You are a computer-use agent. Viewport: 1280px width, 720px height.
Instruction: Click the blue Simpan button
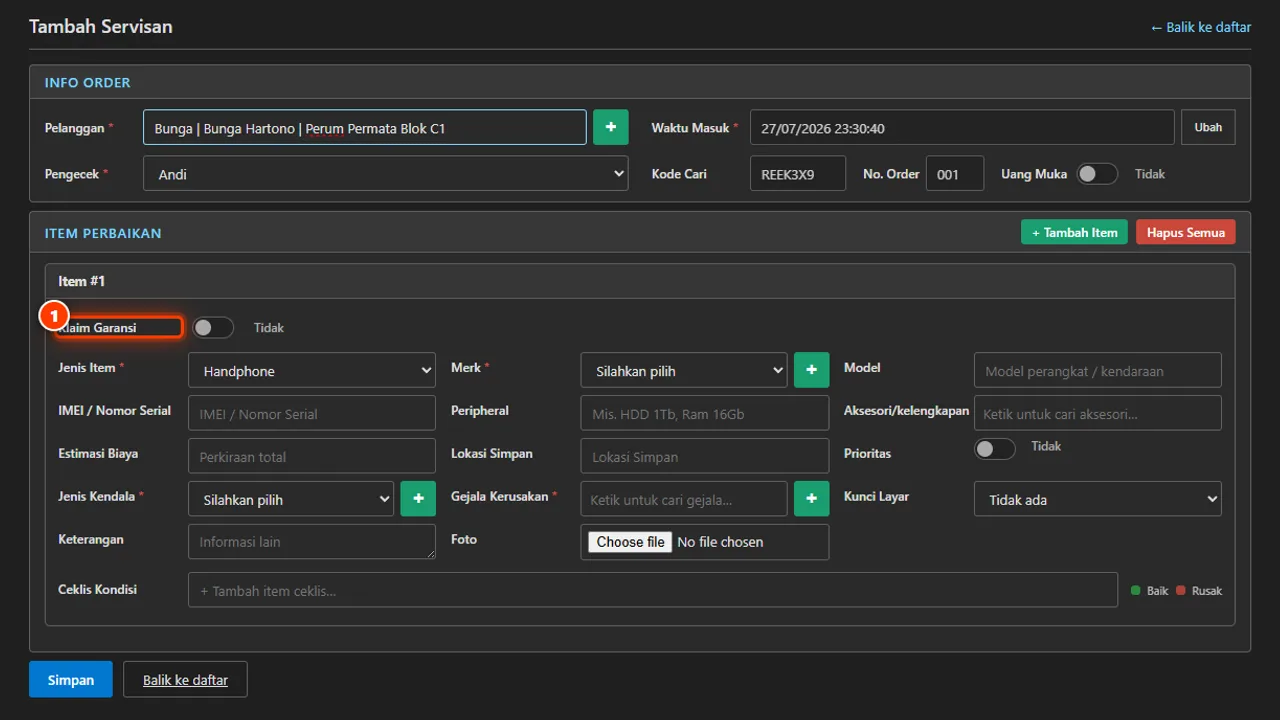[71, 679]
